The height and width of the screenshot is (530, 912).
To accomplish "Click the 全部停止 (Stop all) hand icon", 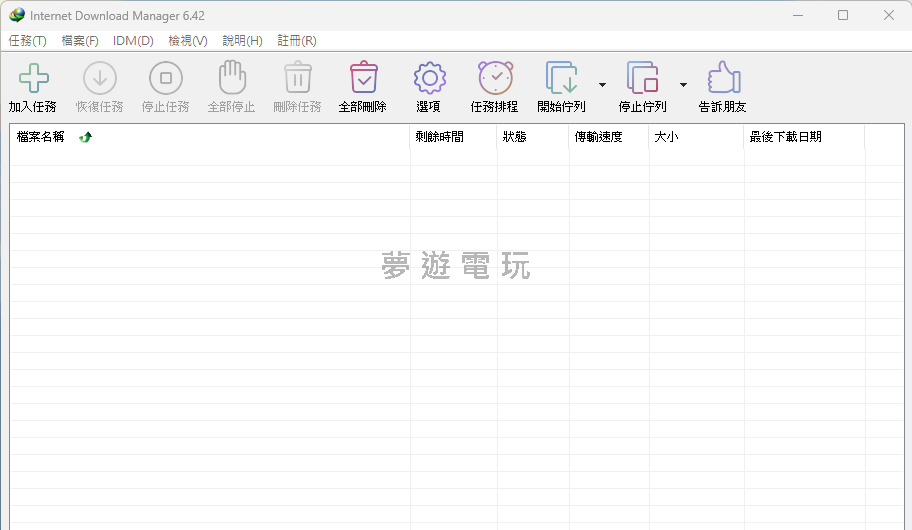I will click(231, 78).
